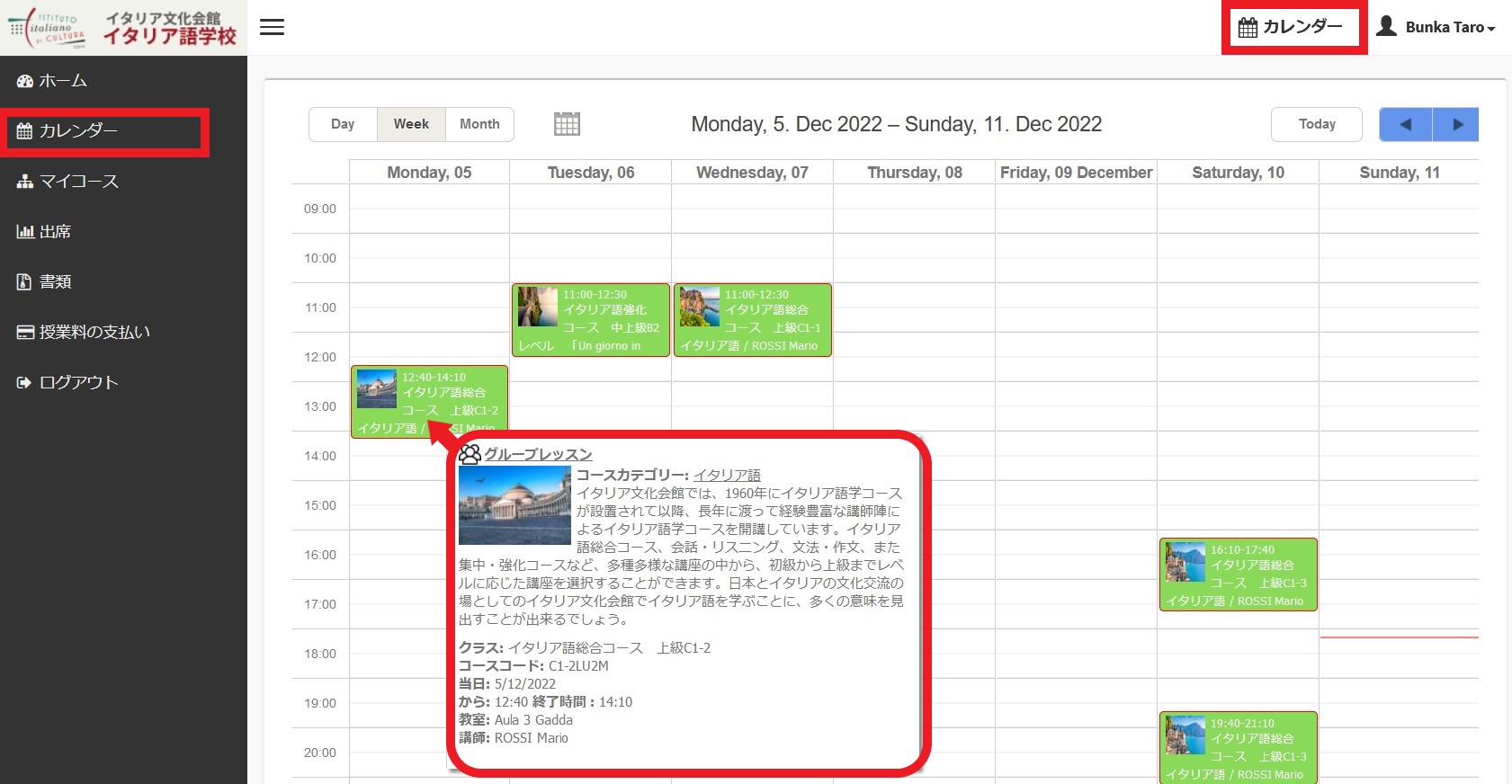Advance to next week with right arrow
This screenshot has width=1512, height=784.
[x=1456, y=124]
